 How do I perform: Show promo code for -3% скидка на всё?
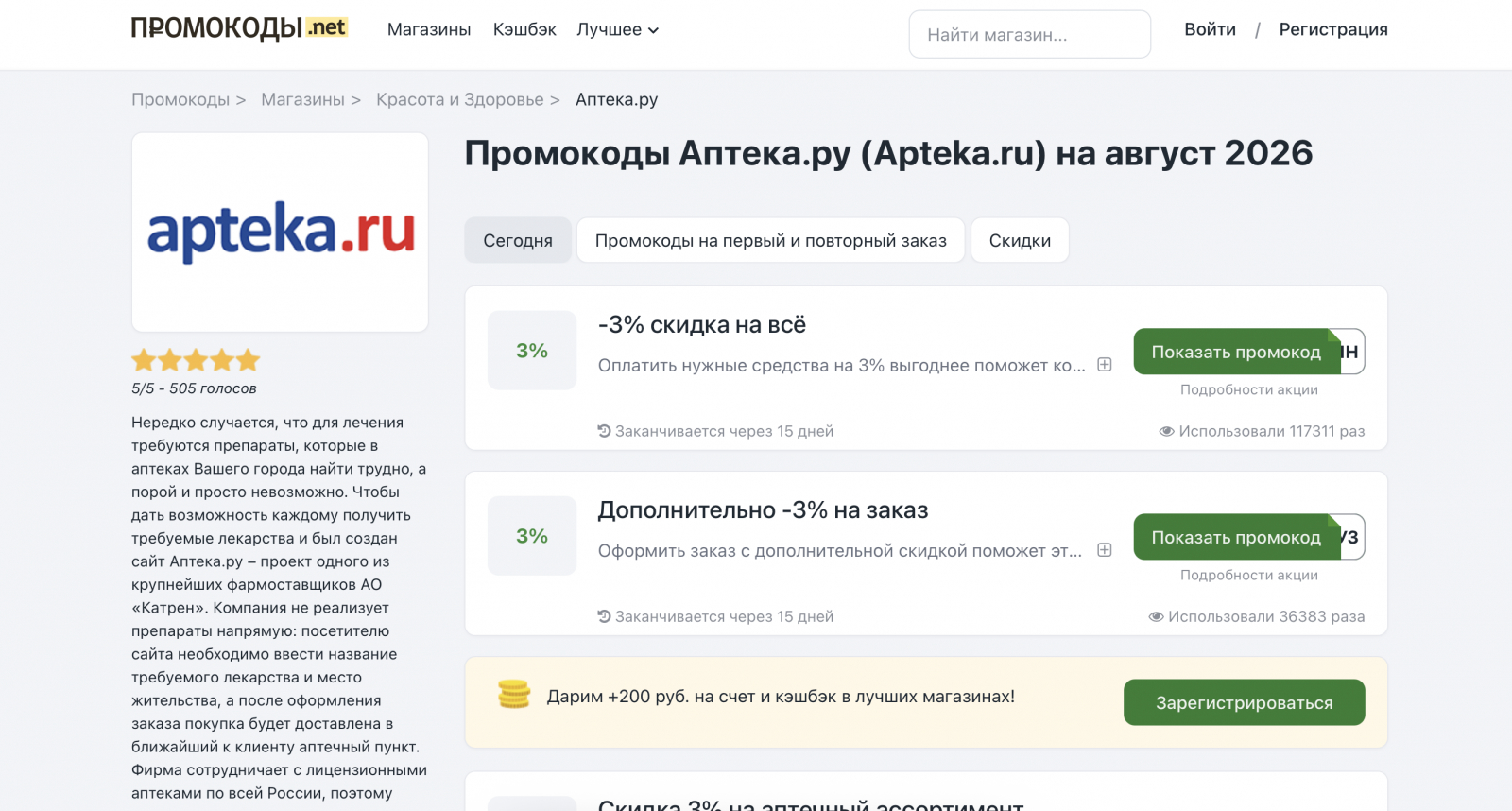pyautogui.click(x=1236, y=352)
